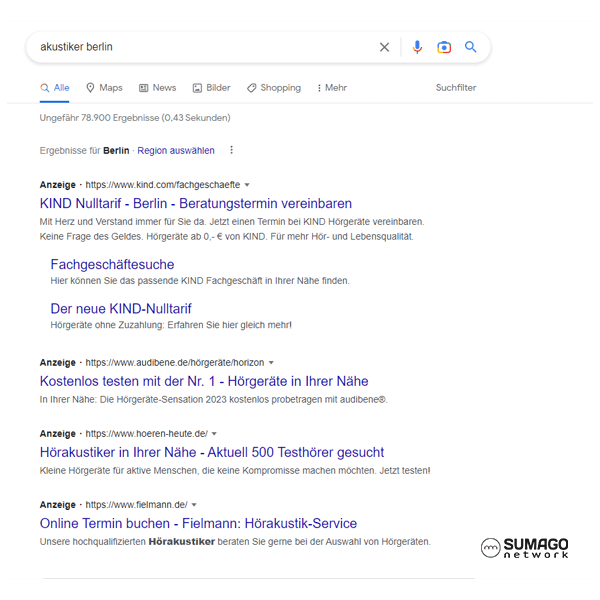Open the Fachgeschäftesuche sitelink
Image resolution: width=600 pixels, height=600 pixels.
(x=112, y=264)
